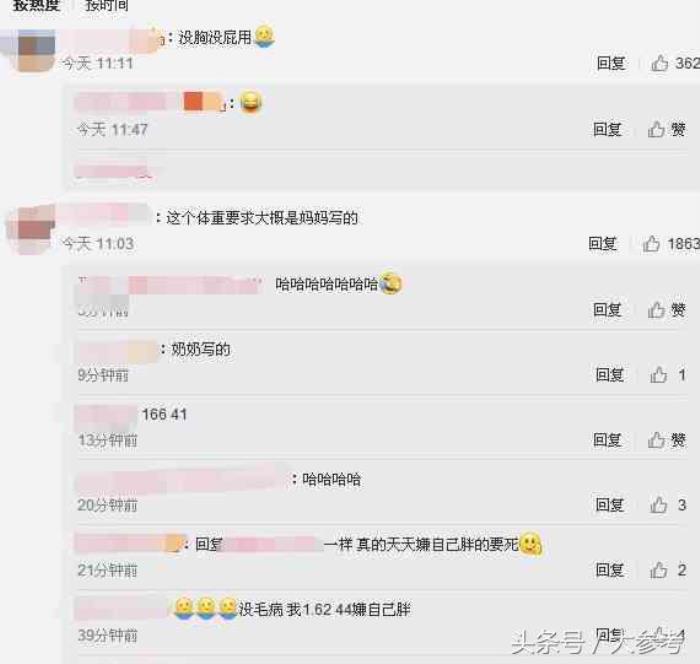Screen dimensions: 700x664
Task: Reply to the 这个体重要求大概是妈妈写的 comment
Action: click(x=603, y=244)
